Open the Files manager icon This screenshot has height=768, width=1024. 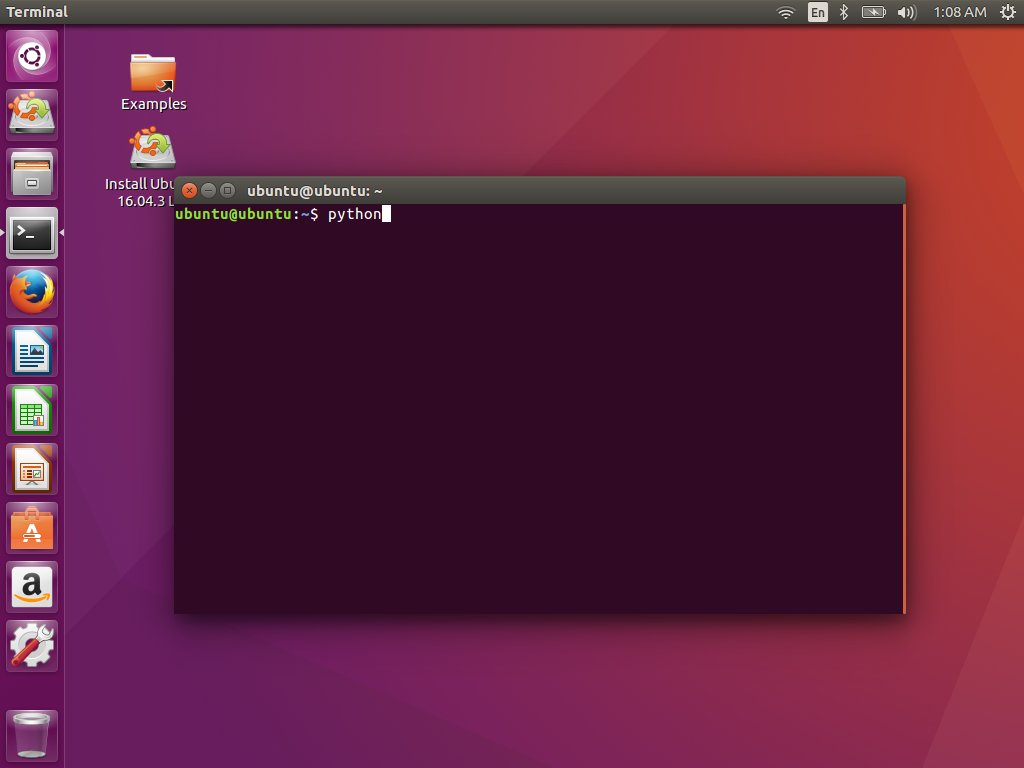tap(31, 173)
